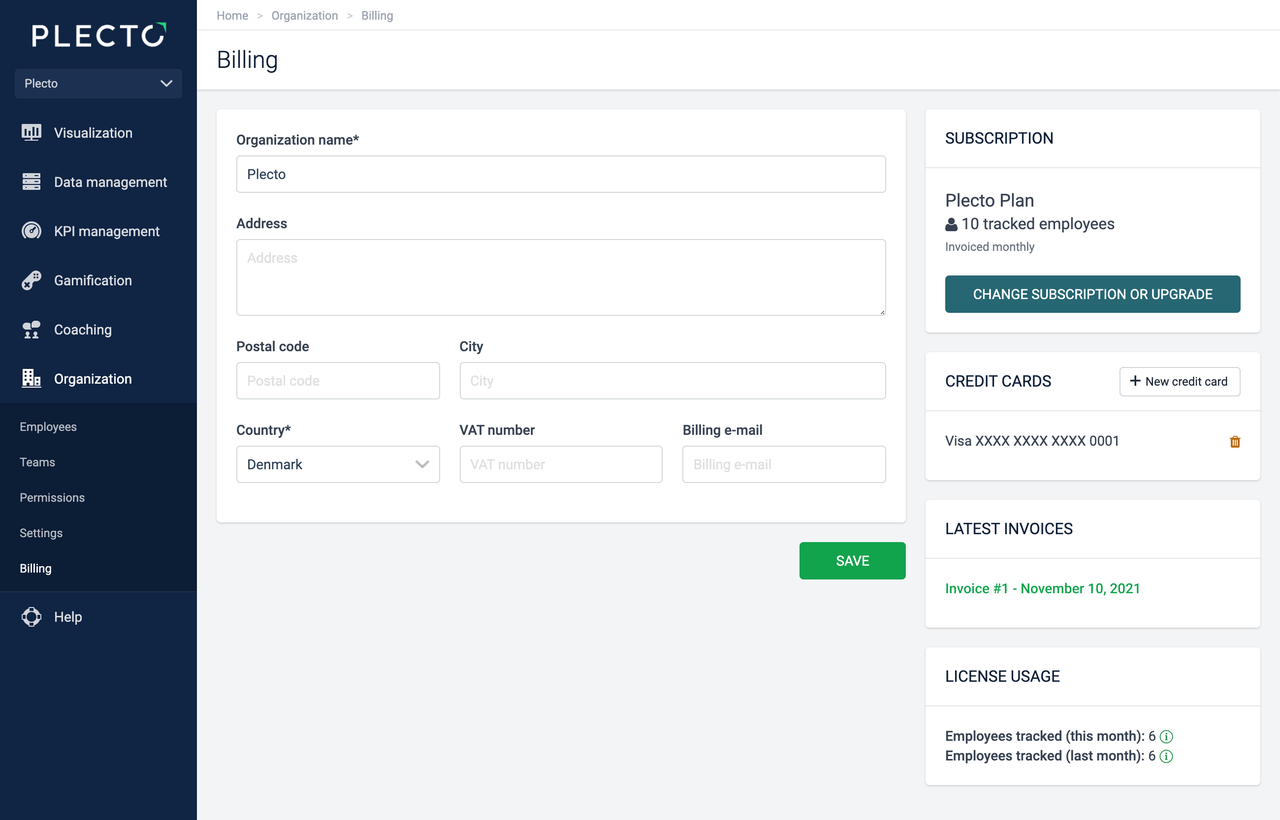Click the Visualization chart icon in sidebar
The height and width of the screenshot is (820, 1280).
[x=31, y=133]
